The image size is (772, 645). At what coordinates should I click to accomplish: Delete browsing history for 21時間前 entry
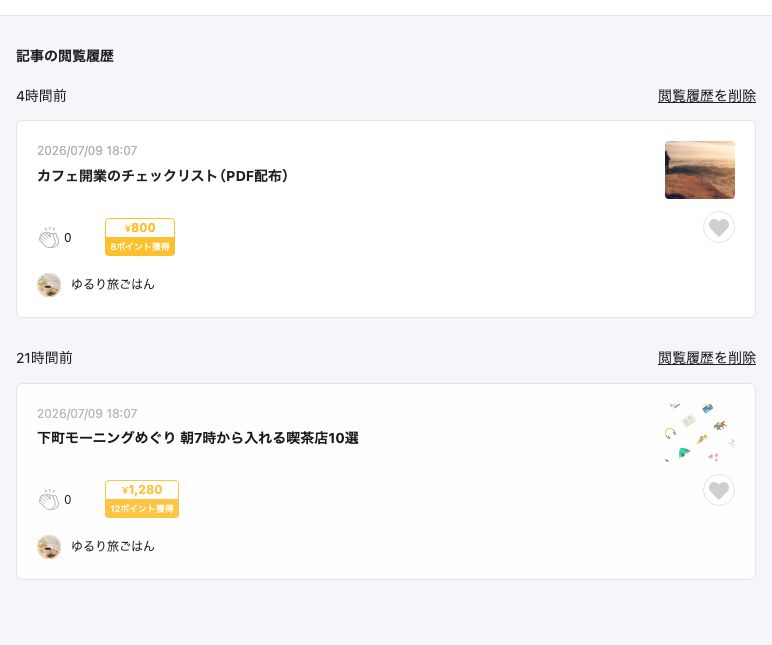click(x=707, y=357)
